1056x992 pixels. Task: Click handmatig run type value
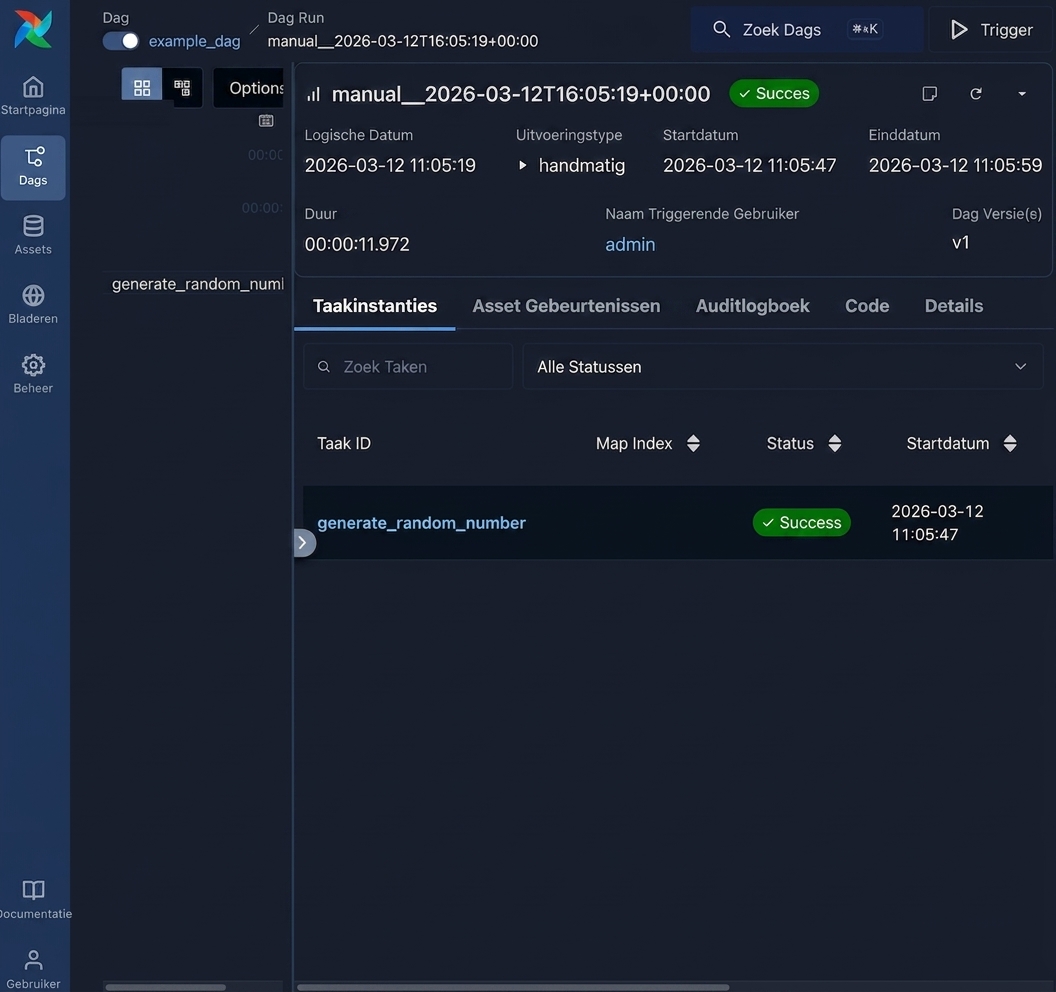[x=581, y=166]
